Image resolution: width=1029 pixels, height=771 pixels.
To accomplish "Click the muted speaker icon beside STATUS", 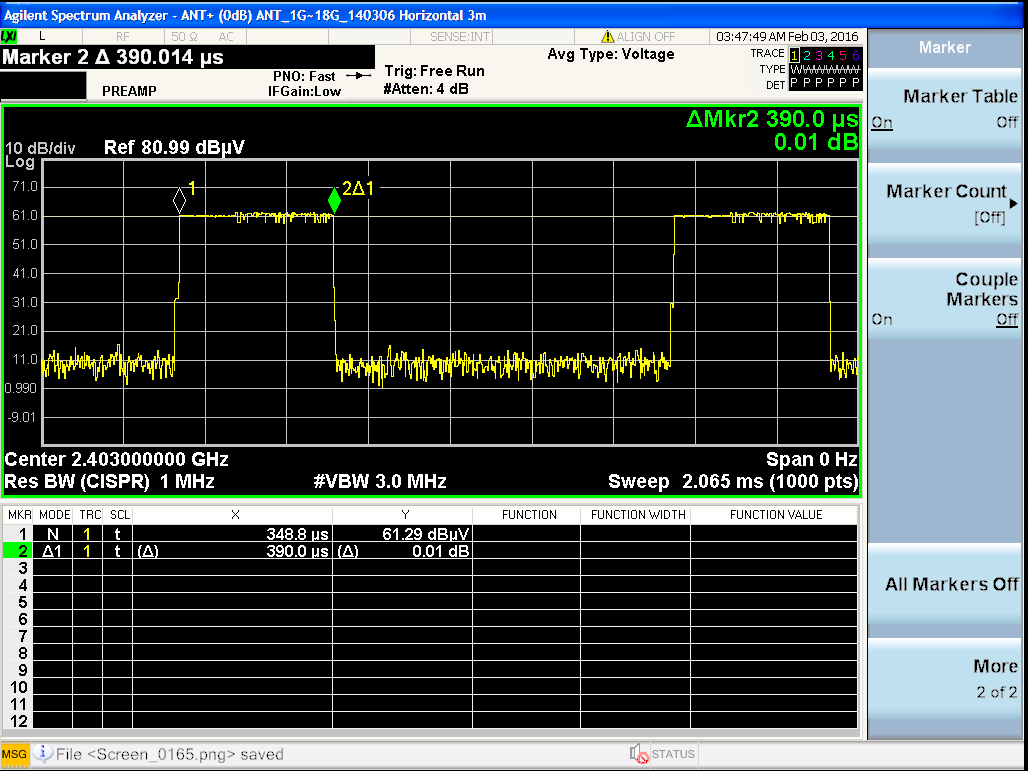I will (639, 754).
